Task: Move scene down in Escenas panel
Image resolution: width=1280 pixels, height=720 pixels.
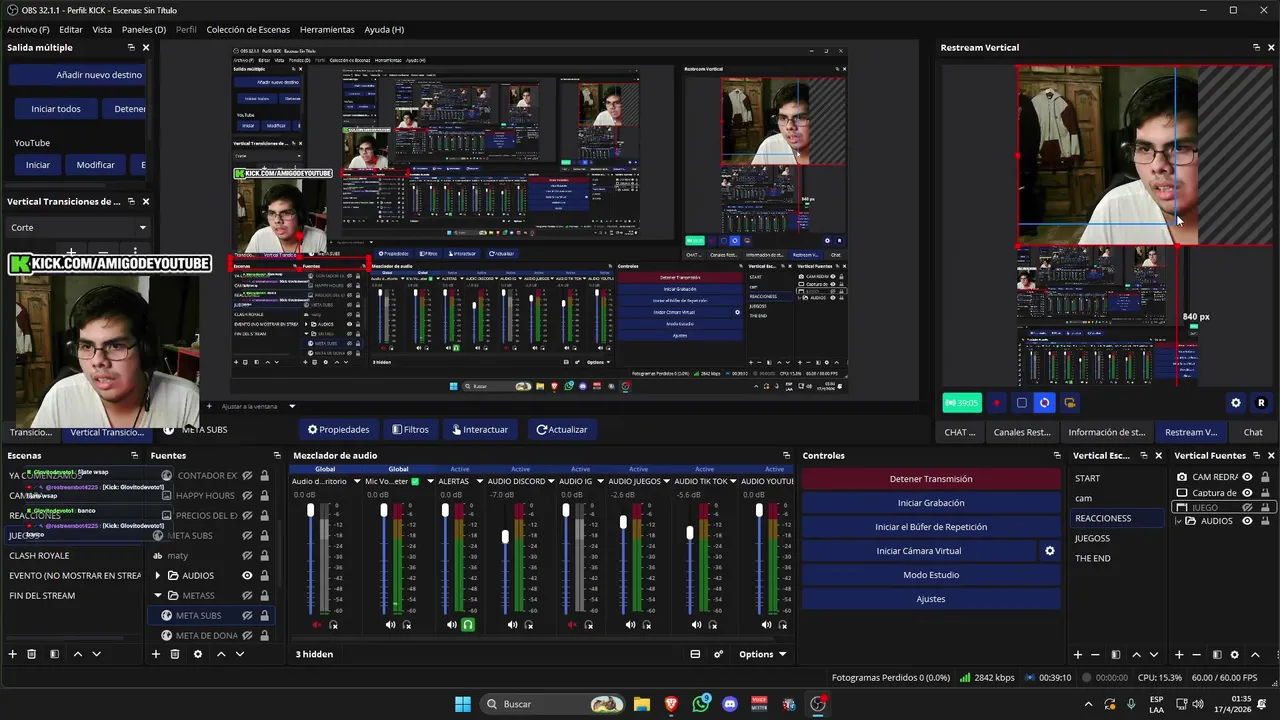Action: (97, 654)
